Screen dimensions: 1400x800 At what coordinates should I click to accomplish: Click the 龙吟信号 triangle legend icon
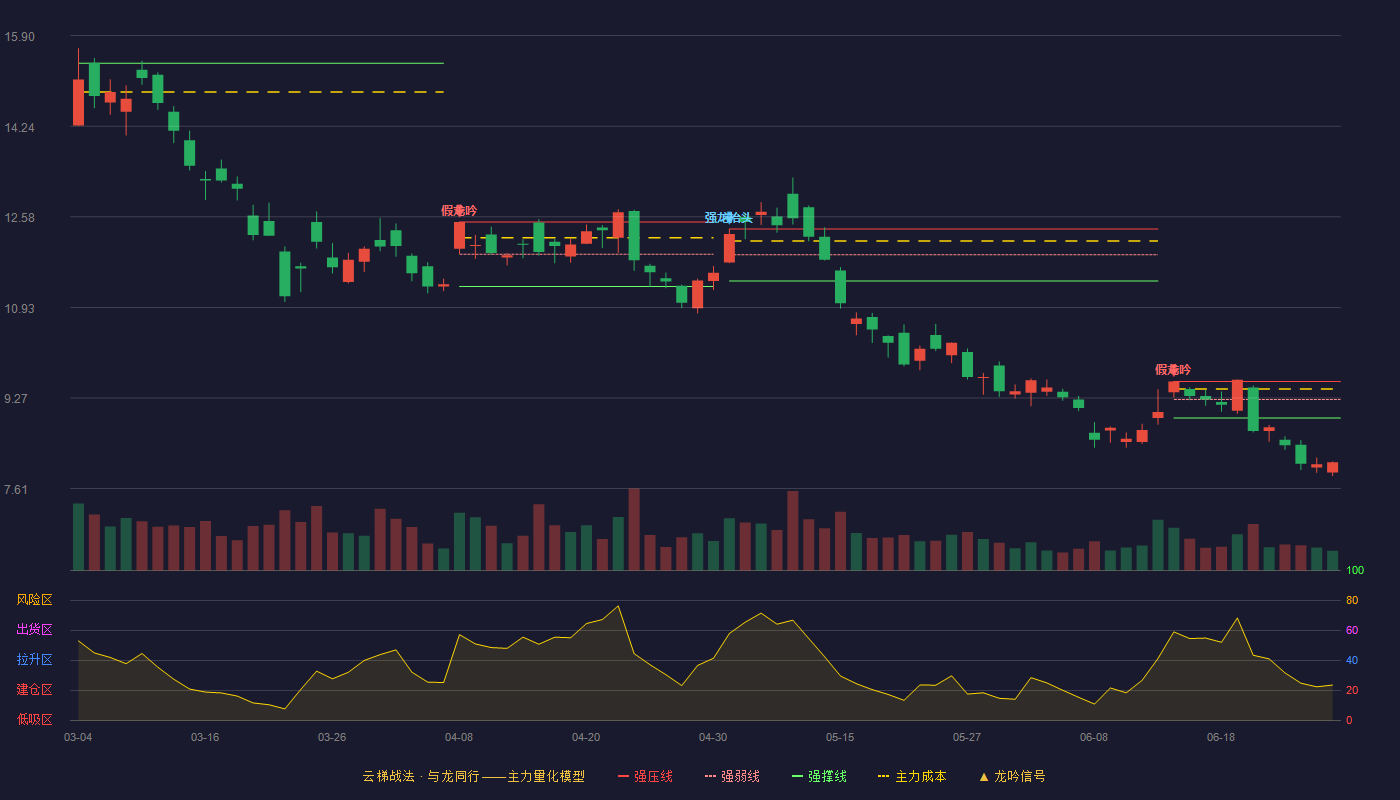tap(984, 776)
